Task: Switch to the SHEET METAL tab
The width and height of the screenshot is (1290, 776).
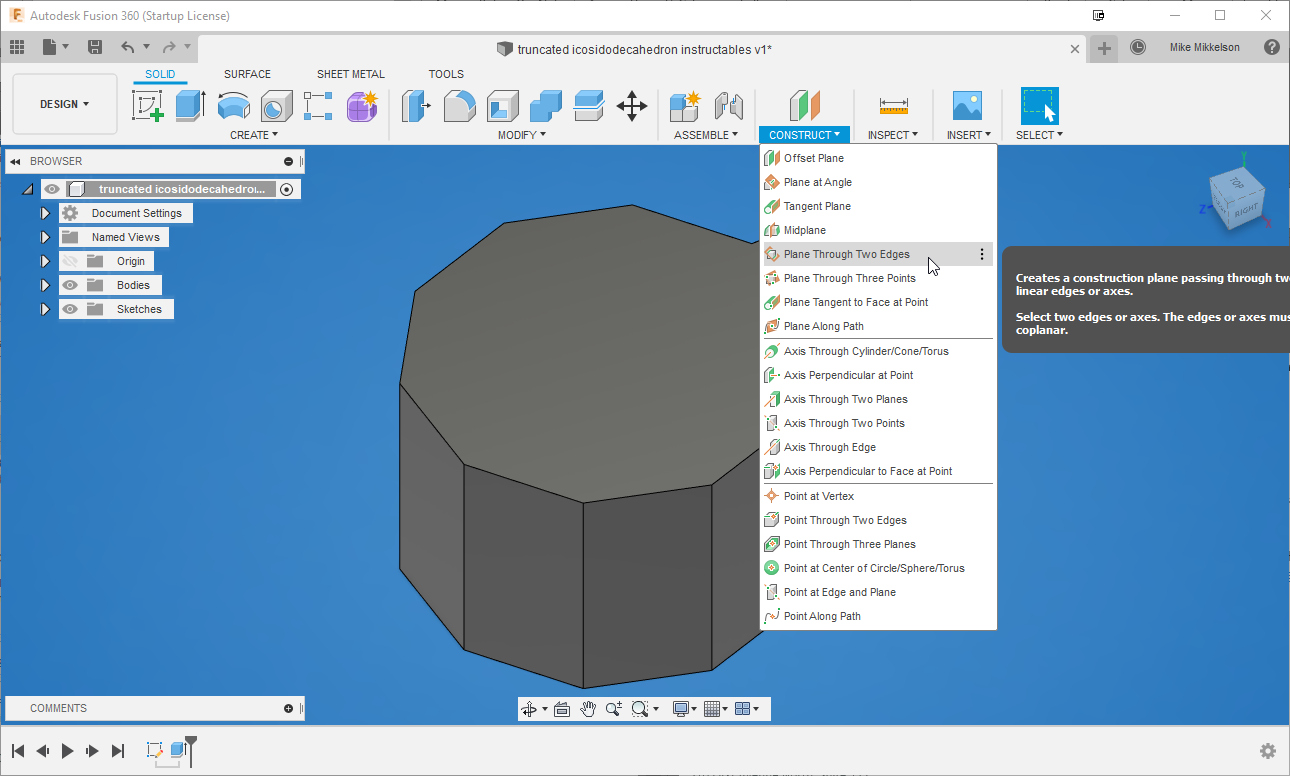Action: pos(351,73)
